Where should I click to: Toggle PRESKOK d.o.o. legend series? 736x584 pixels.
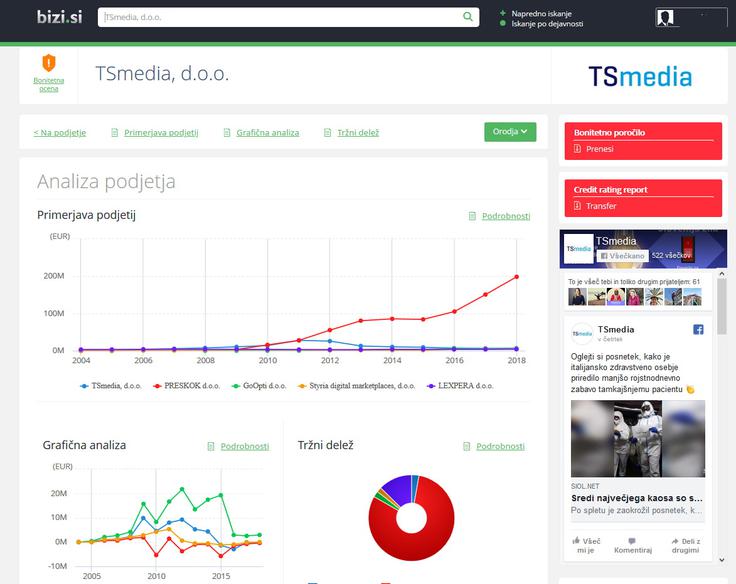pyautogui.click(x=186, y=386)
